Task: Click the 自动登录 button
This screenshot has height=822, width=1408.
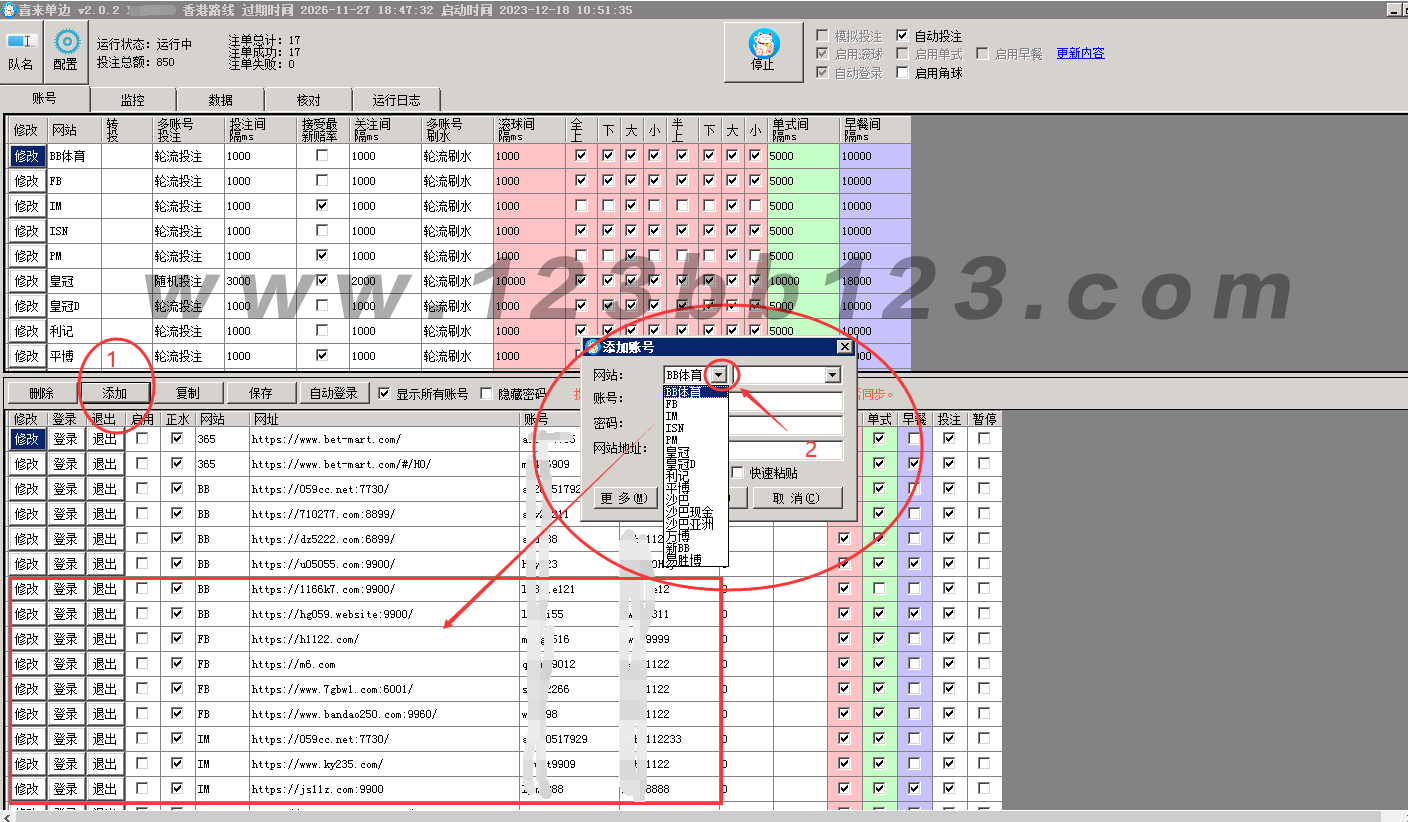Action: [334, 394]
